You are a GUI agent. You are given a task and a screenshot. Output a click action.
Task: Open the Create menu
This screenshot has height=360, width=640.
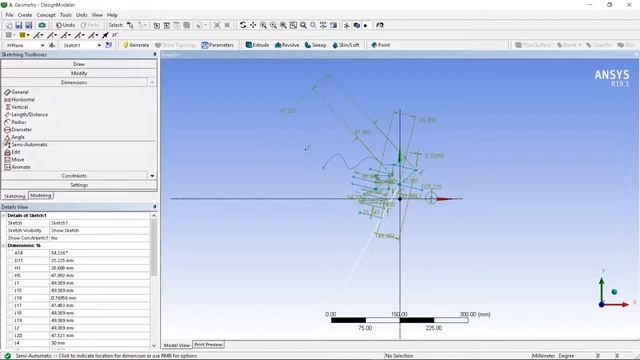click(x=25, y=15)
